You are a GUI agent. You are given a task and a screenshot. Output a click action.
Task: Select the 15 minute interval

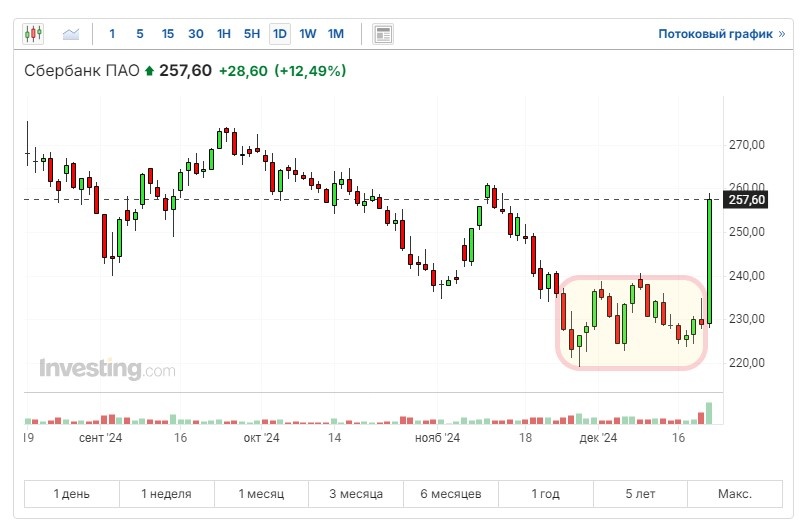[x=168, y=34]
